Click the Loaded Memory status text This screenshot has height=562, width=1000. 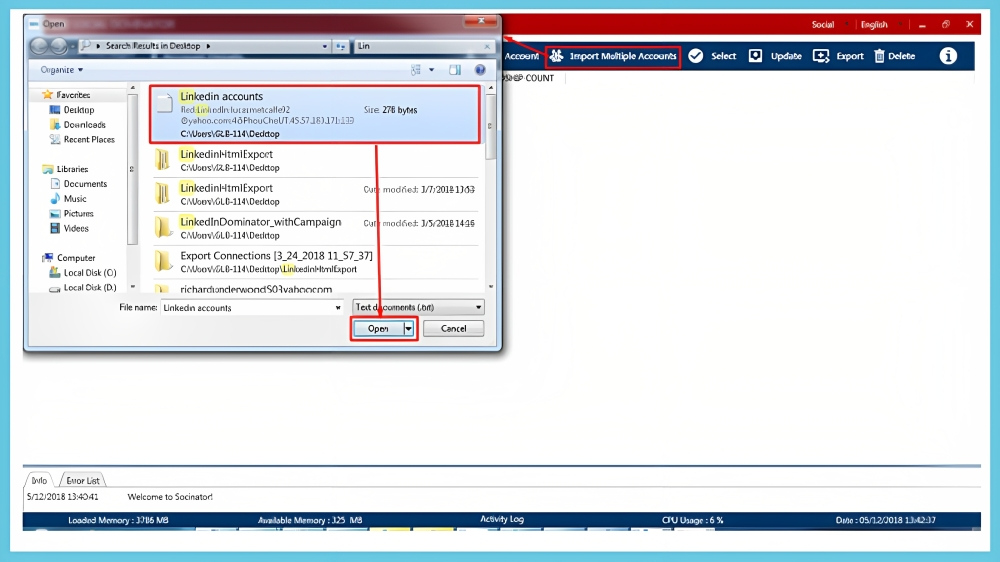[118, 520]
